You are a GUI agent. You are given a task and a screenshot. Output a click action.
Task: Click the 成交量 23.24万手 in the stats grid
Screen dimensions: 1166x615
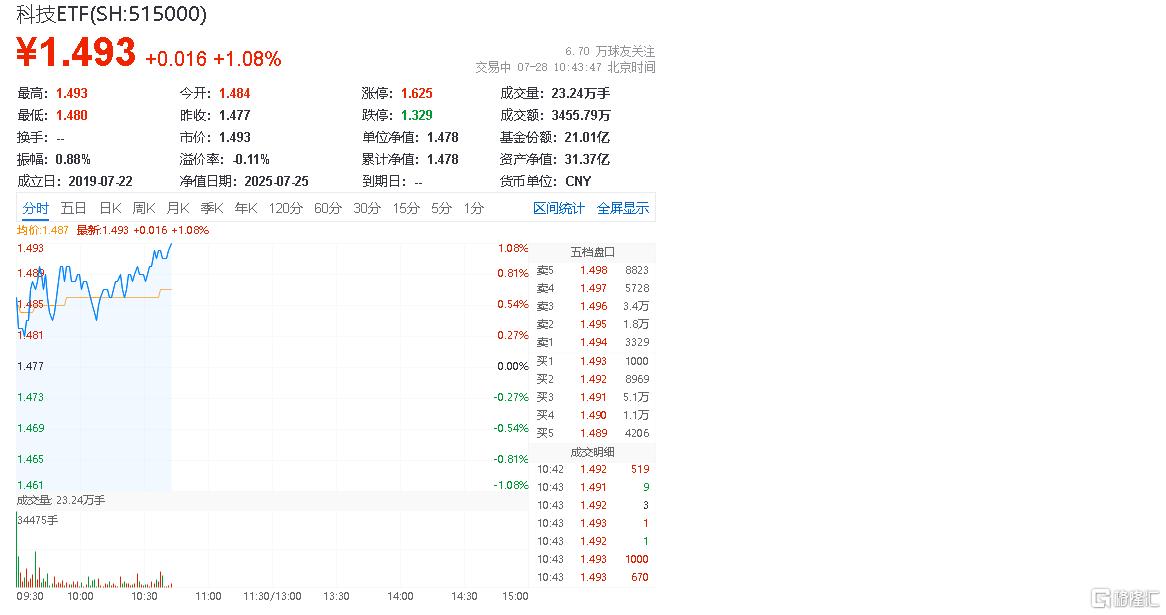(x=581, y=93)
